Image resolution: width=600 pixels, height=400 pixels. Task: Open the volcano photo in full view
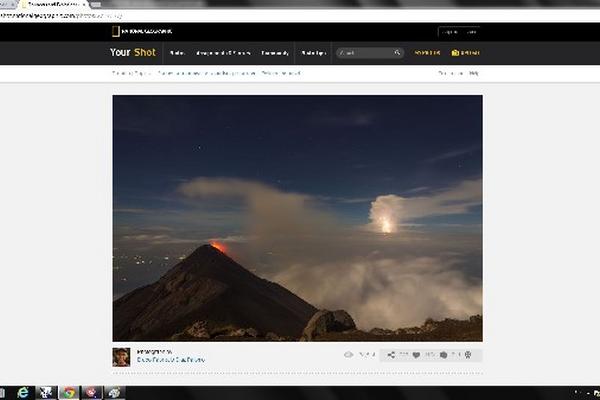pyautogui.click(x=297, y=217)
